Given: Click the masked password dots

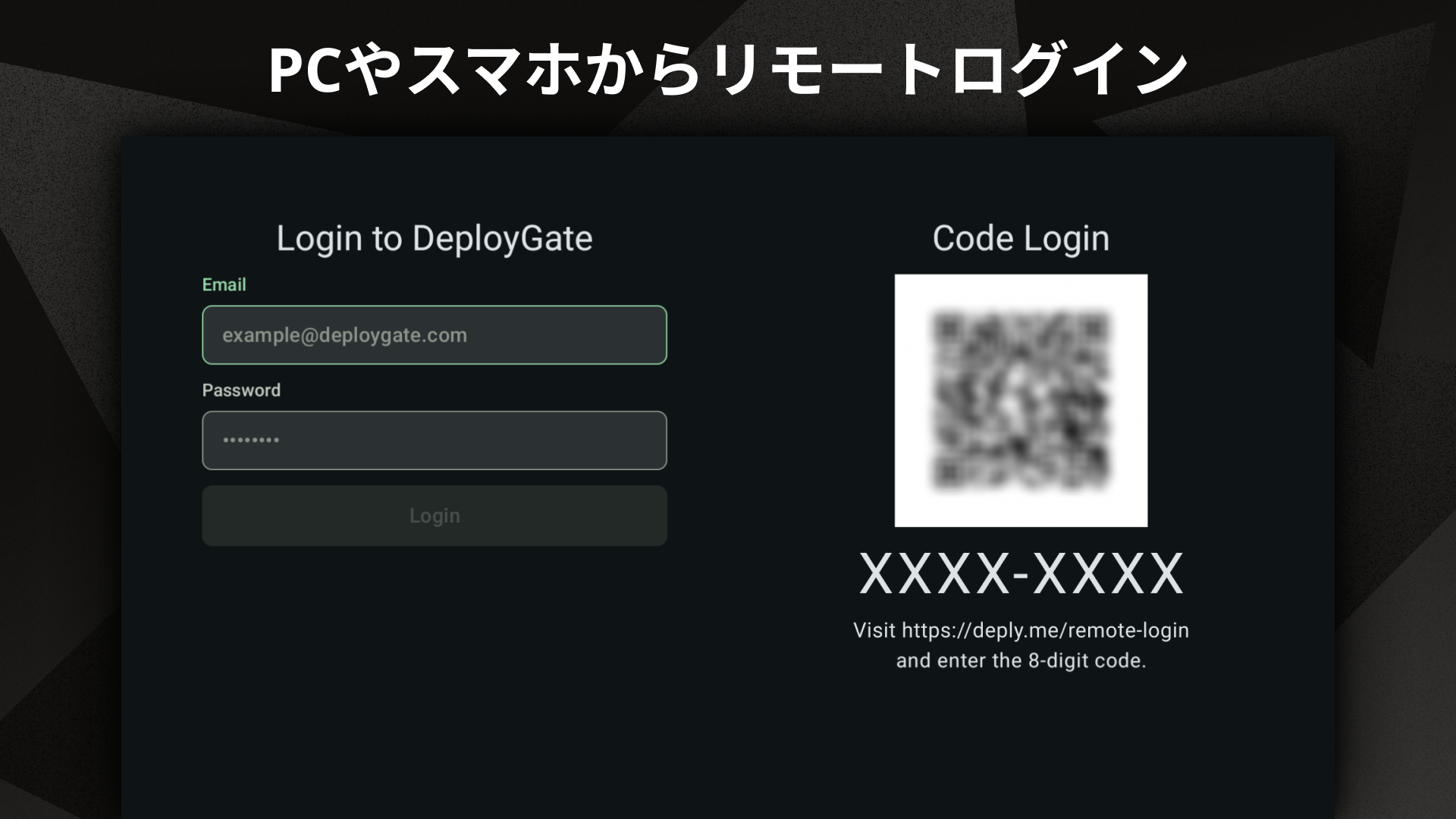Looking at the screenshot, I should pyautogui.click(x=250, y=441).
